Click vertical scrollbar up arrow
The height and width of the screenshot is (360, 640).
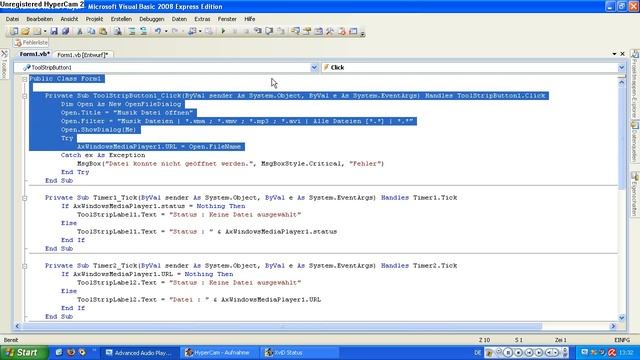(622, 82)
